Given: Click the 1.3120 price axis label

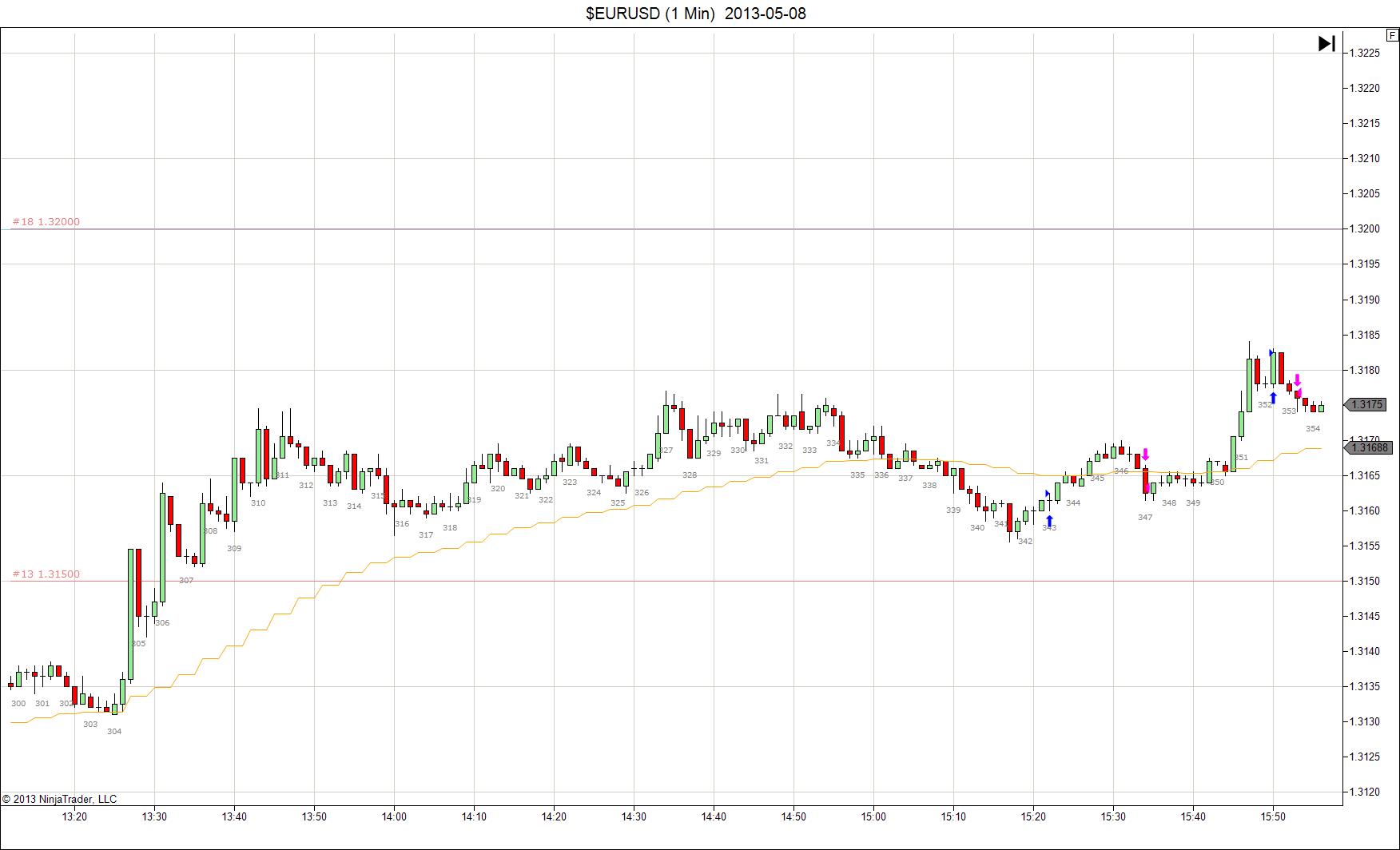Looking at the screenshot, I should click(x=1365, y=792).
